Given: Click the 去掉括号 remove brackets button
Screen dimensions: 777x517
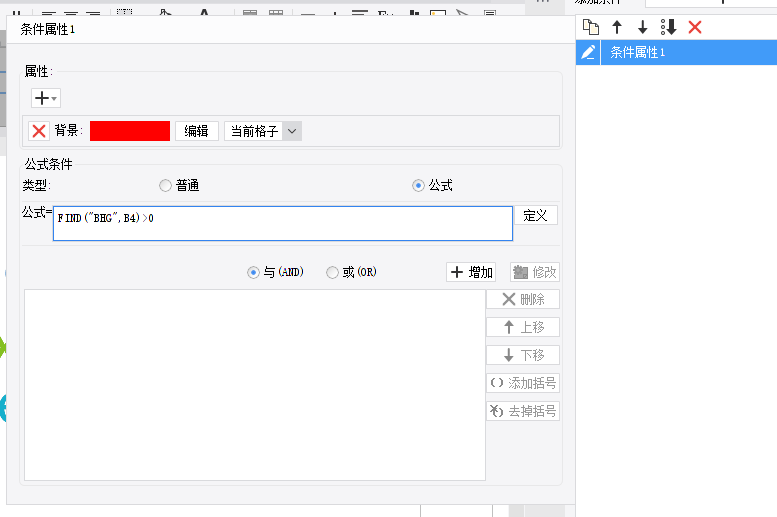Looking at the screenshot, I should (523, 411).
